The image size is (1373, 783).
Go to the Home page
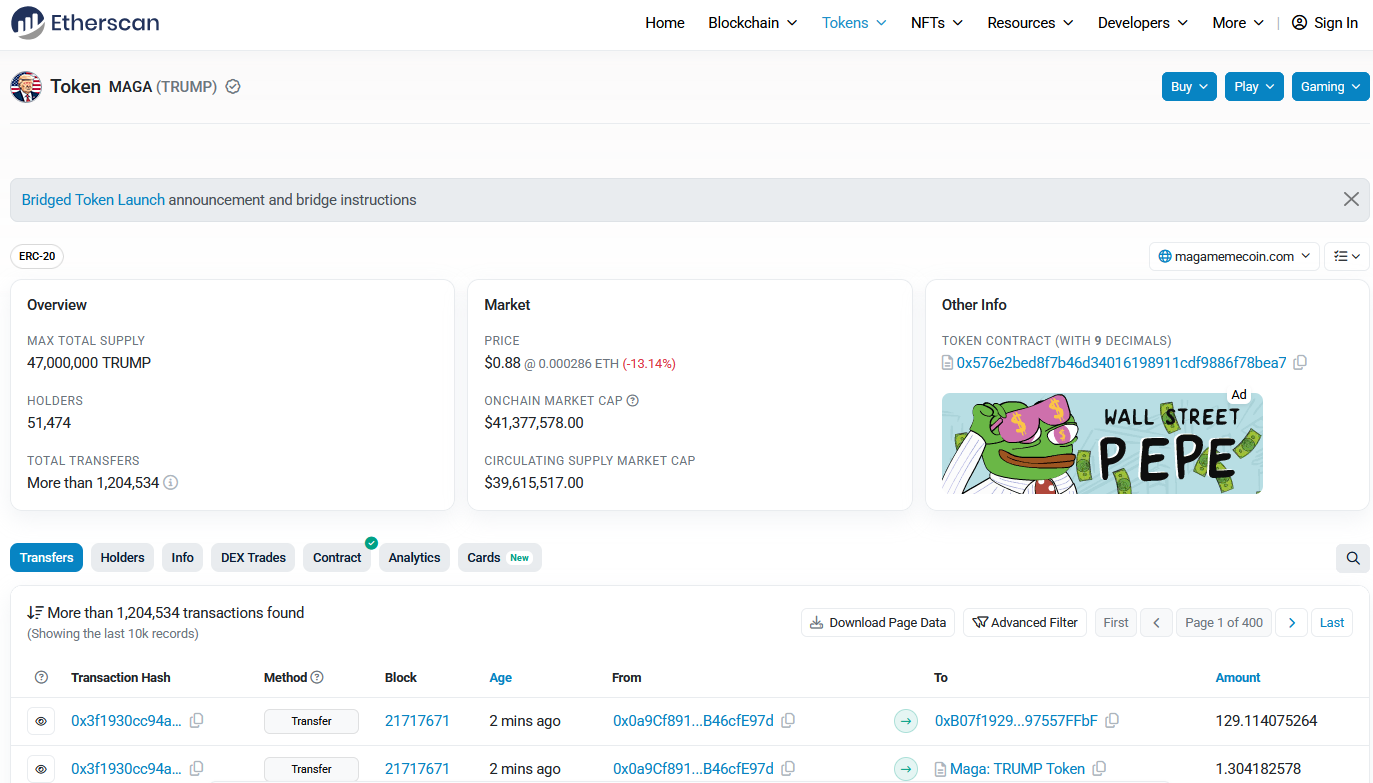coord(665,23)
